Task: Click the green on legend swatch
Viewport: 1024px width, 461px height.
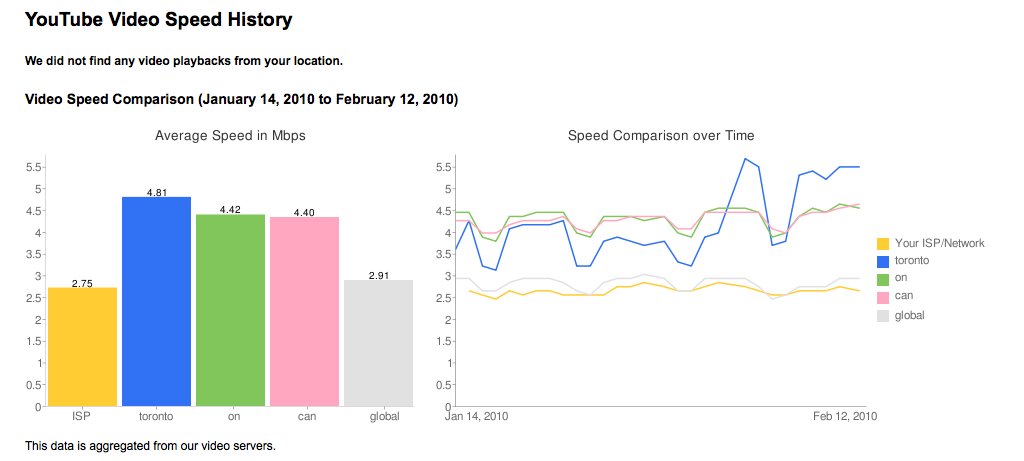Action: click(x=882, y=279)
